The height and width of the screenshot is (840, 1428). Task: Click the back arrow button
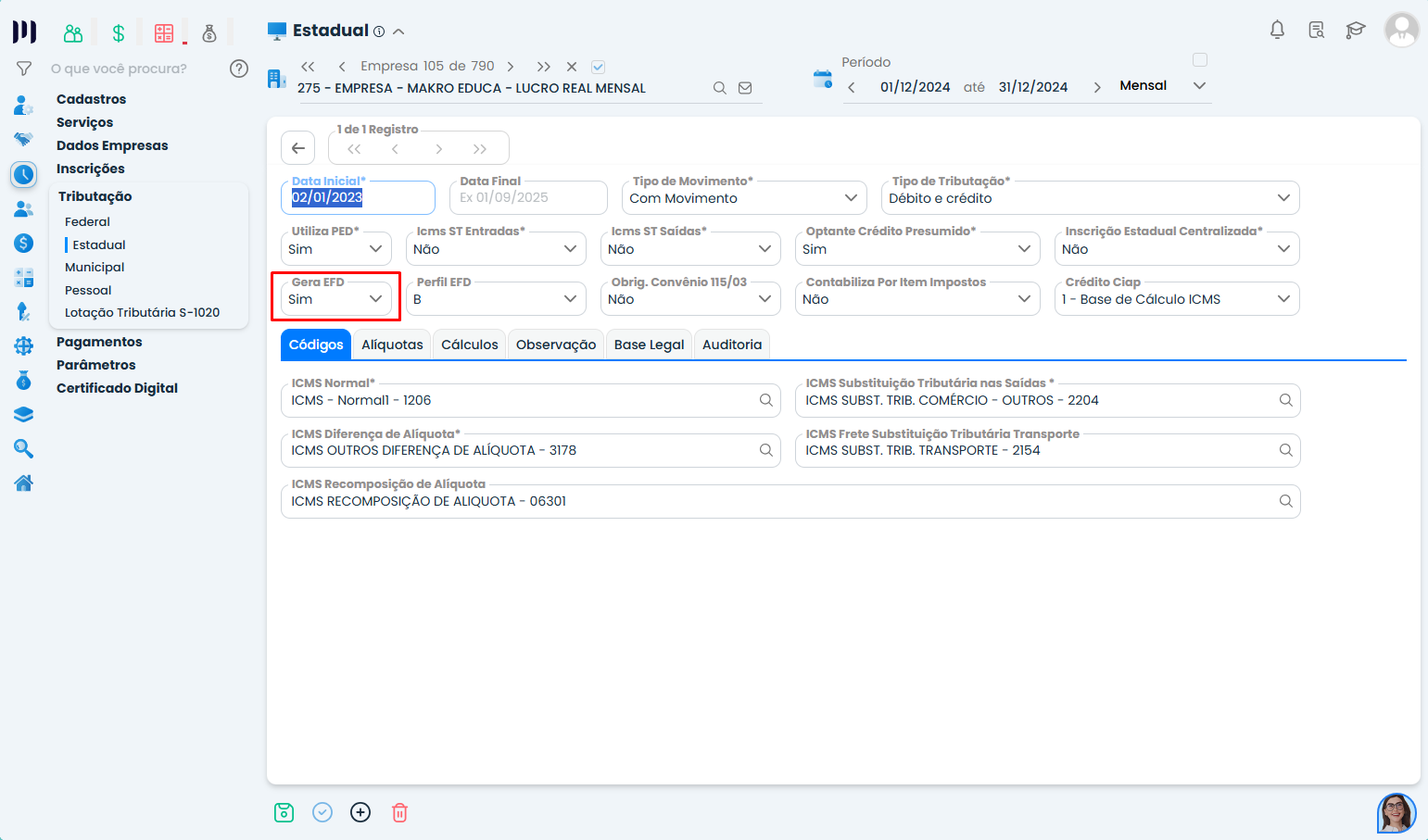(x=298, y=148)
